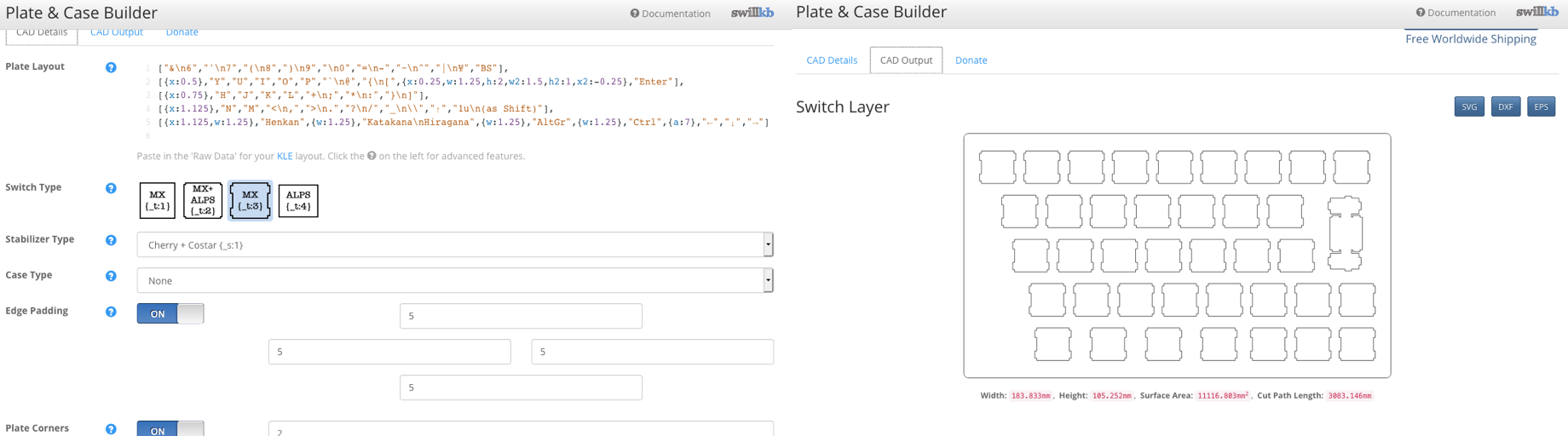Click the swillkb logo in left window
Viewport: 1568px width, 436px height.
[x=752, y=13]
